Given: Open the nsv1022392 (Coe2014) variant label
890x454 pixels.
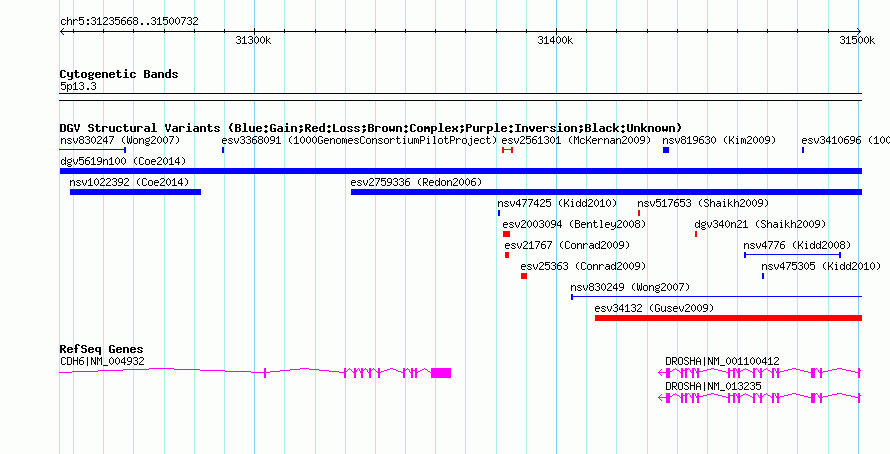Looking at the screenshot, I should pyautogui.click(x=129, y=182).
